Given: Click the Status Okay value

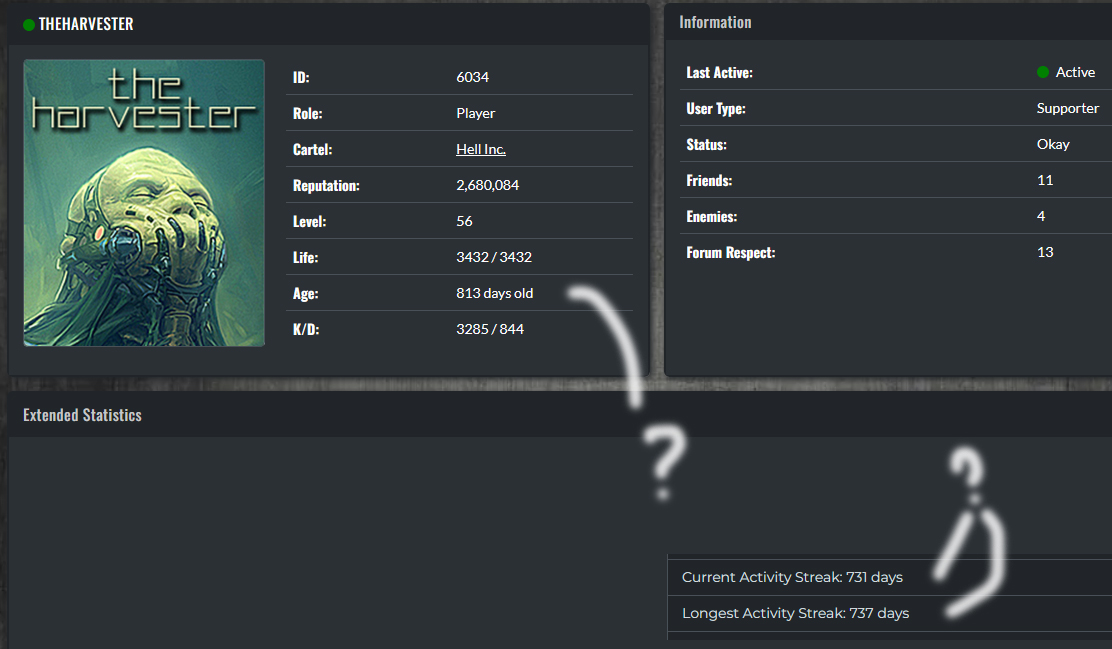Looking at the screenshot, I should tap(1053, 144).
